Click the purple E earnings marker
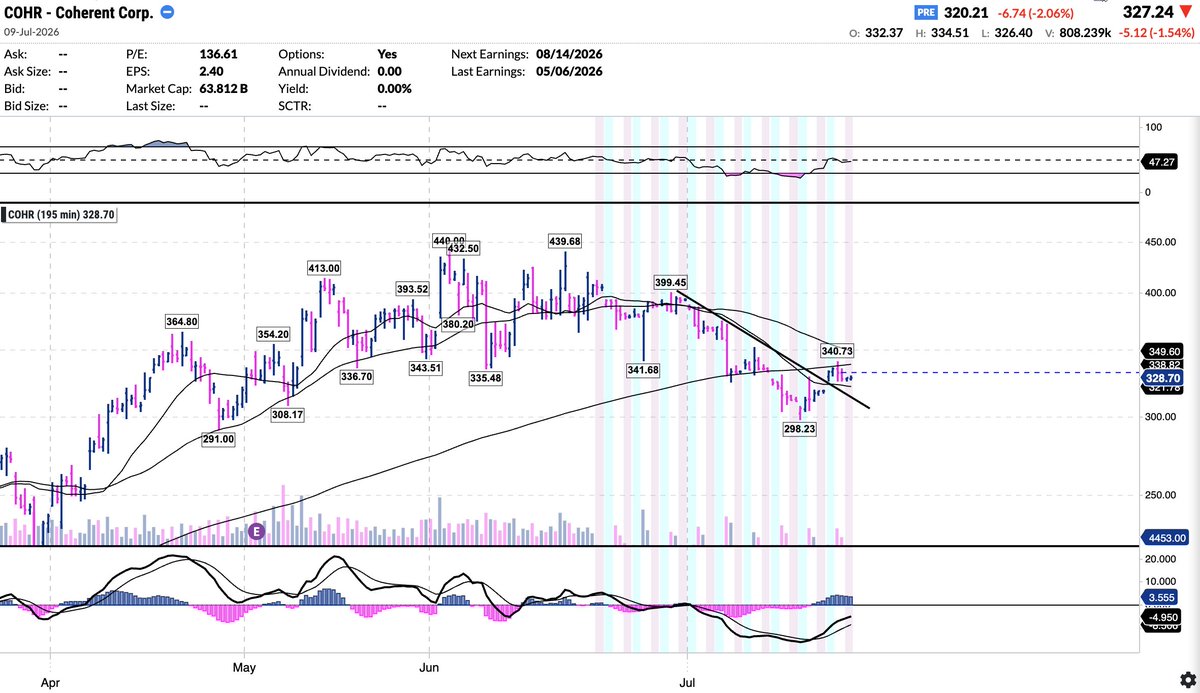Screen dimensions: 1200x693 (257, 531)
